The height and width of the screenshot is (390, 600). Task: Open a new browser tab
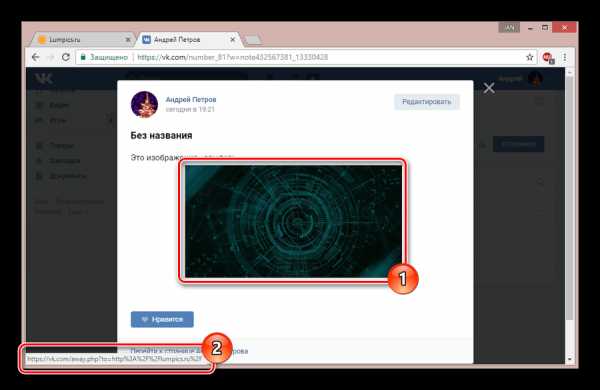pyautogui.click(x=253, y=40)
